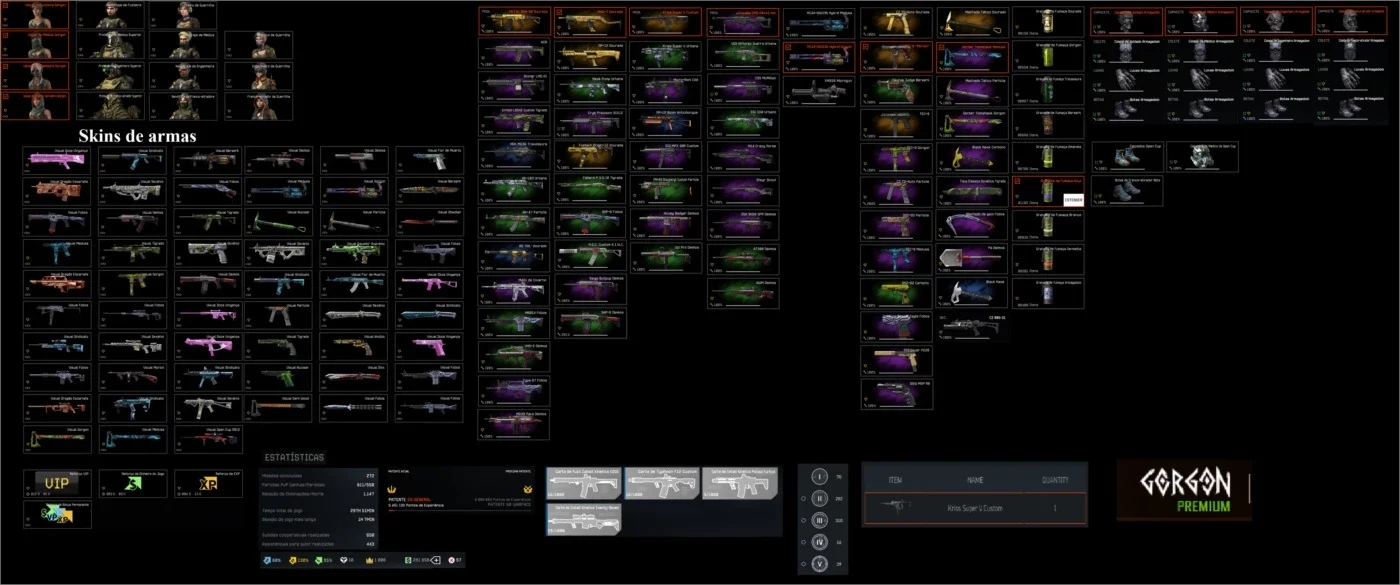This screenshot has height=585, width=1400.
Task: Select the radio button beside tier IV
Action: [x=803, y=542]
